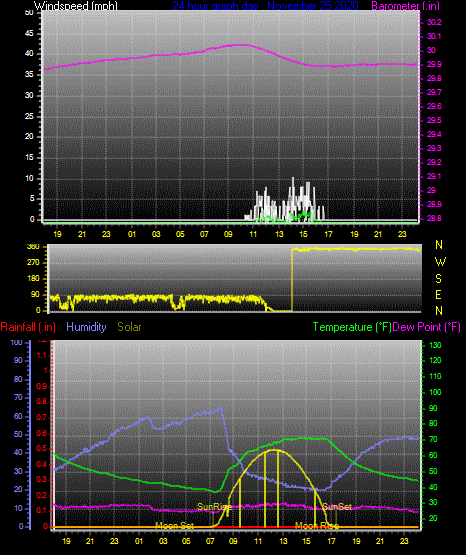
Task: Select the 28.8 barometer axis value
Action: (x=434, y=218)
